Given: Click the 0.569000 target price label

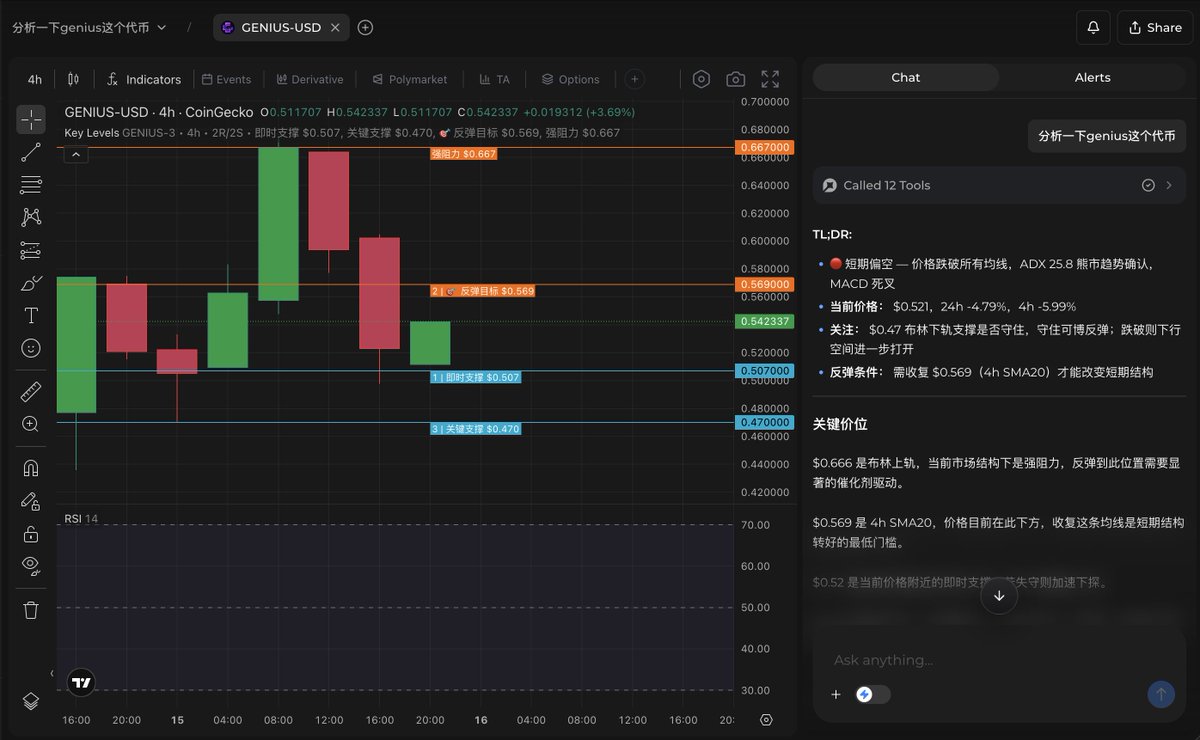Looking at the screenshot, I should (x=764, y=284).
